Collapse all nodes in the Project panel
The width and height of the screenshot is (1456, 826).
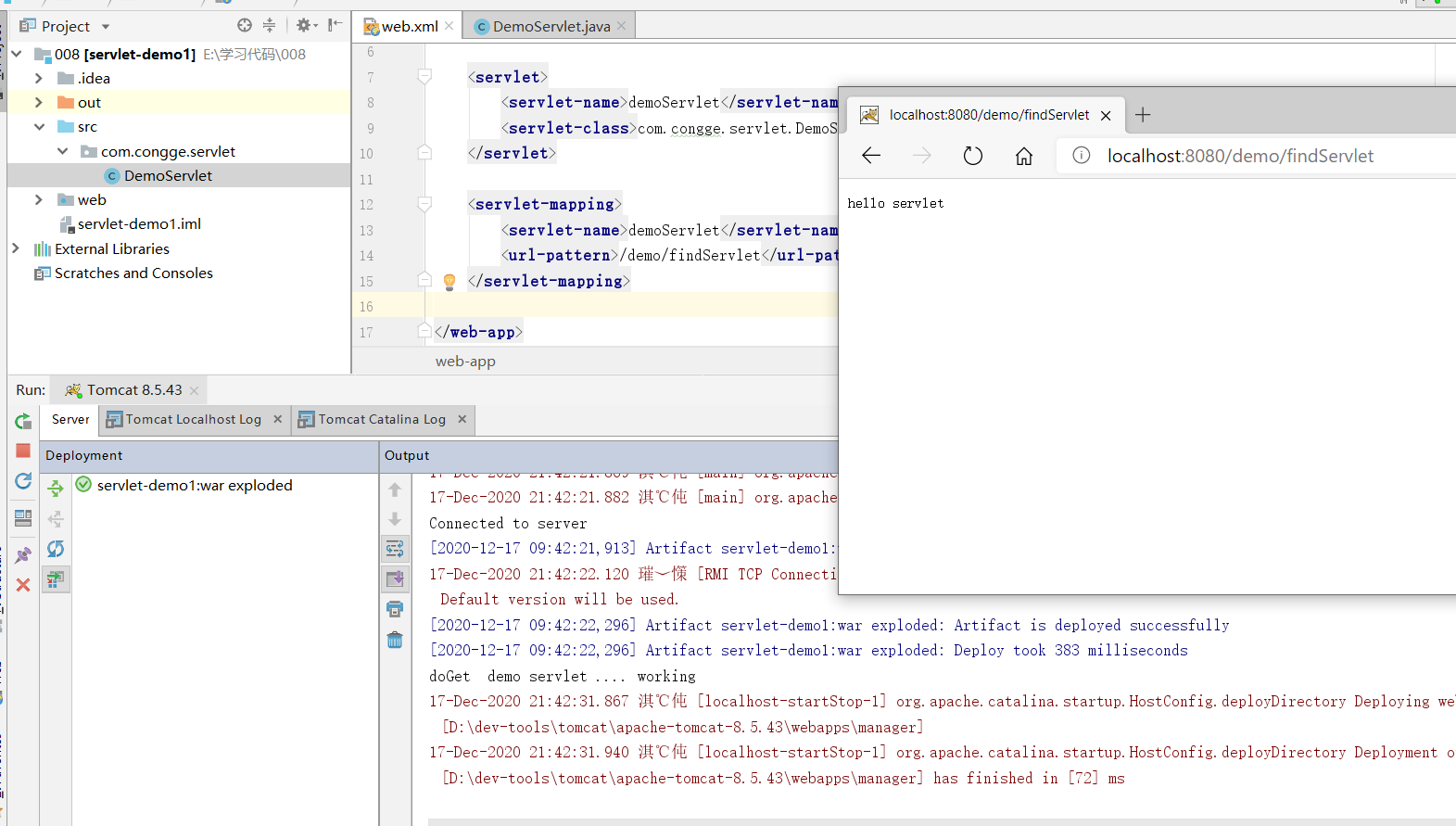(269, 25)
